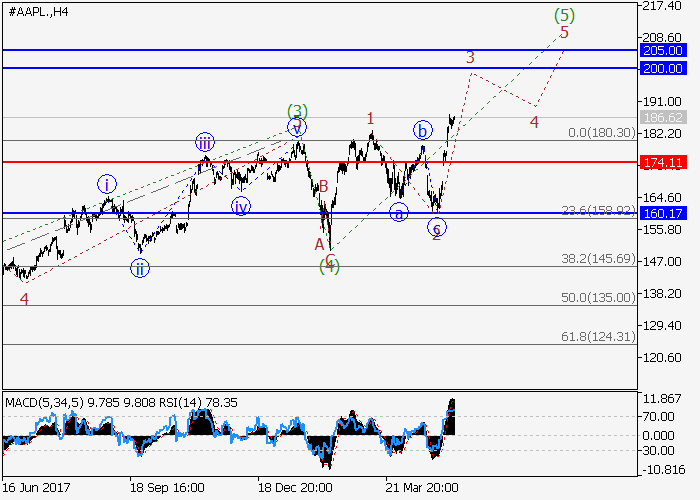
Task: Click the 61.8(124.31) Fibonacci level label
Action: 596,336
